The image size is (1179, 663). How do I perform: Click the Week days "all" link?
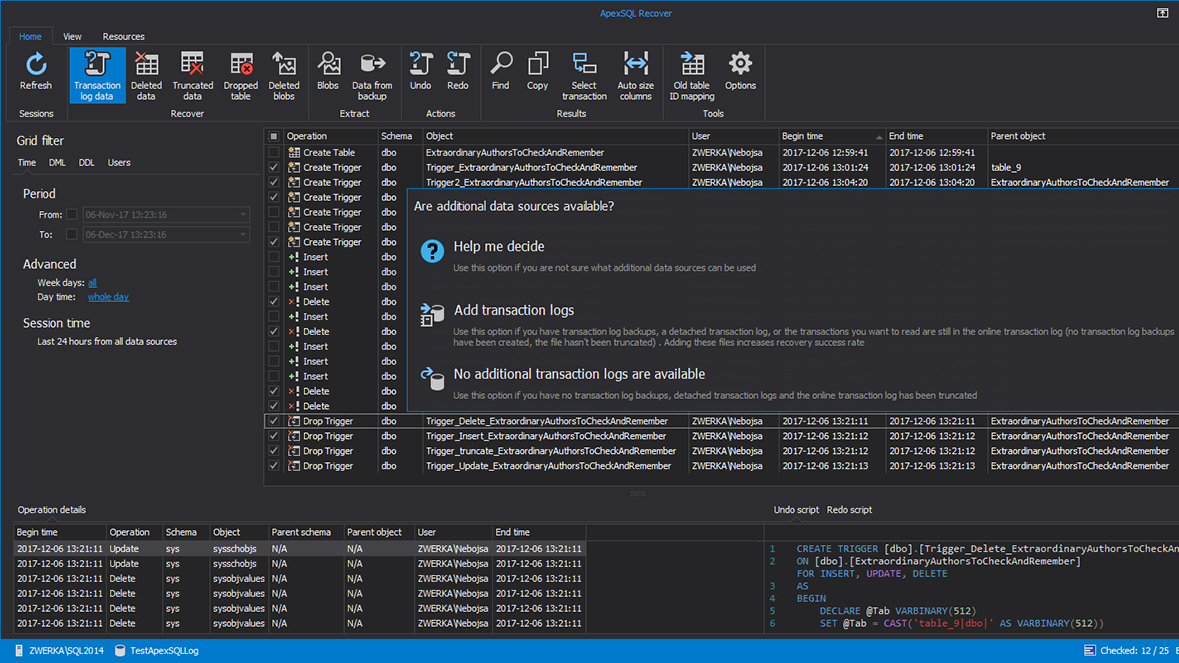pyautogui.click(x=92, y=283)
